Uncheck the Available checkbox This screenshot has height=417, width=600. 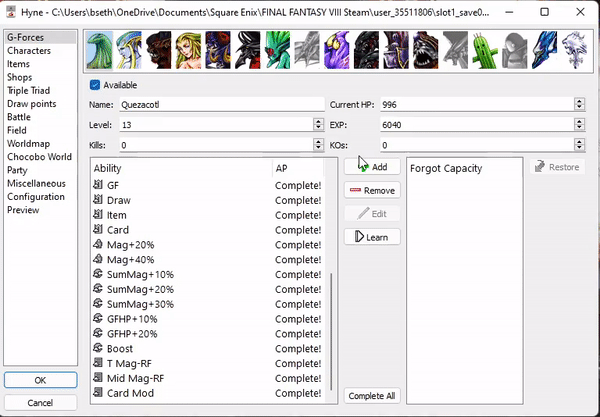[x=95, y=85]
